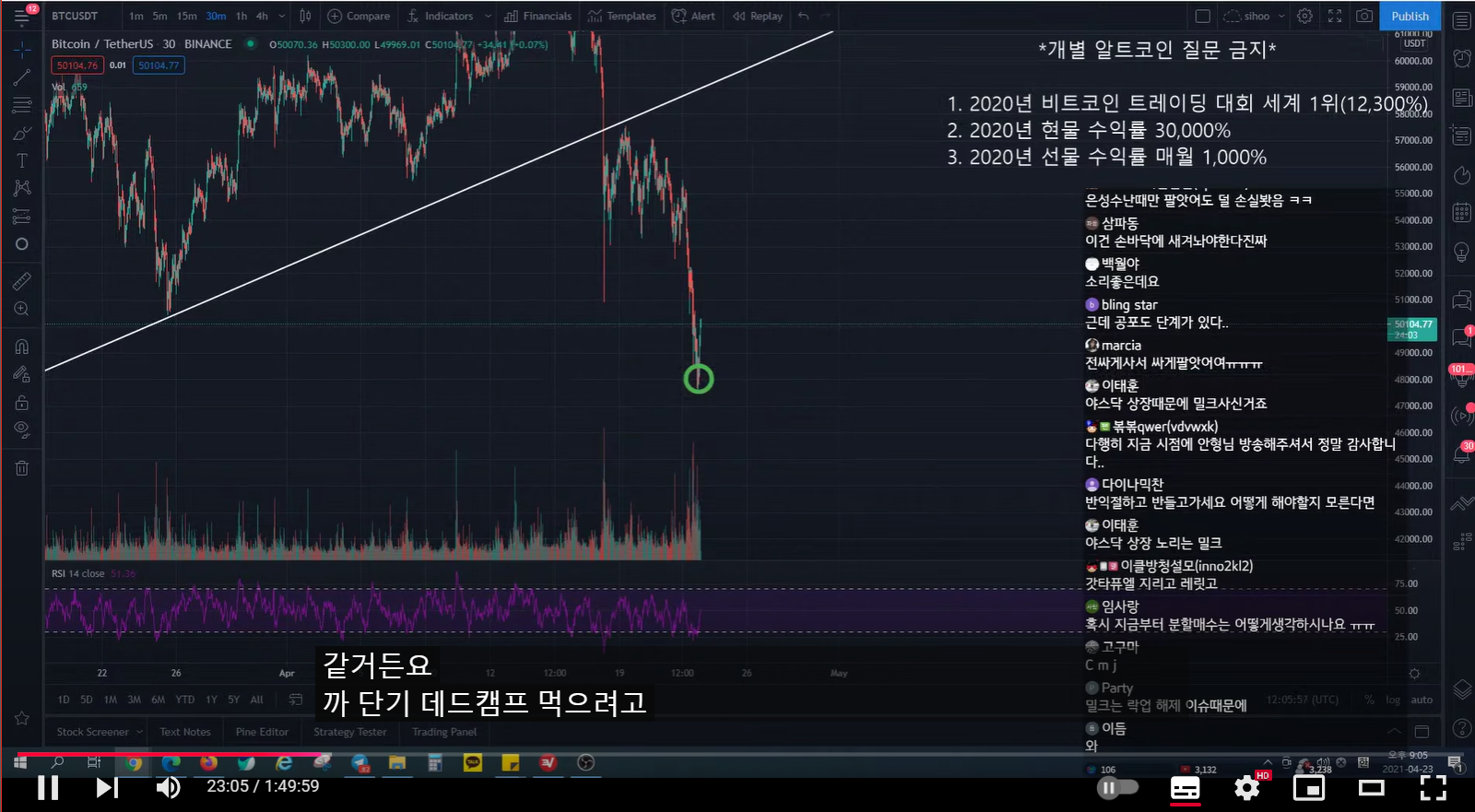Viewport: 1475px width, 812px height.
Task: Toggle lock all drawing tools
Action: [22, 403]
